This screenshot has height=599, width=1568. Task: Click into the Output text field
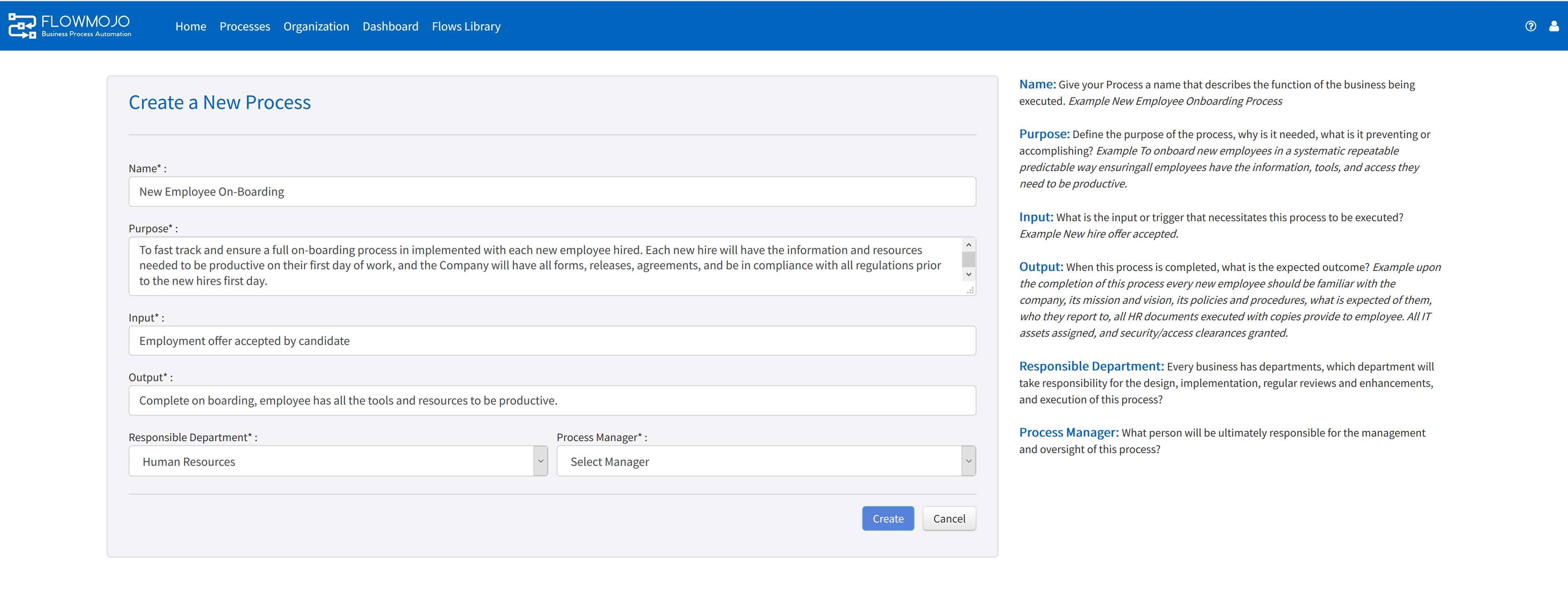pos(551,401)
